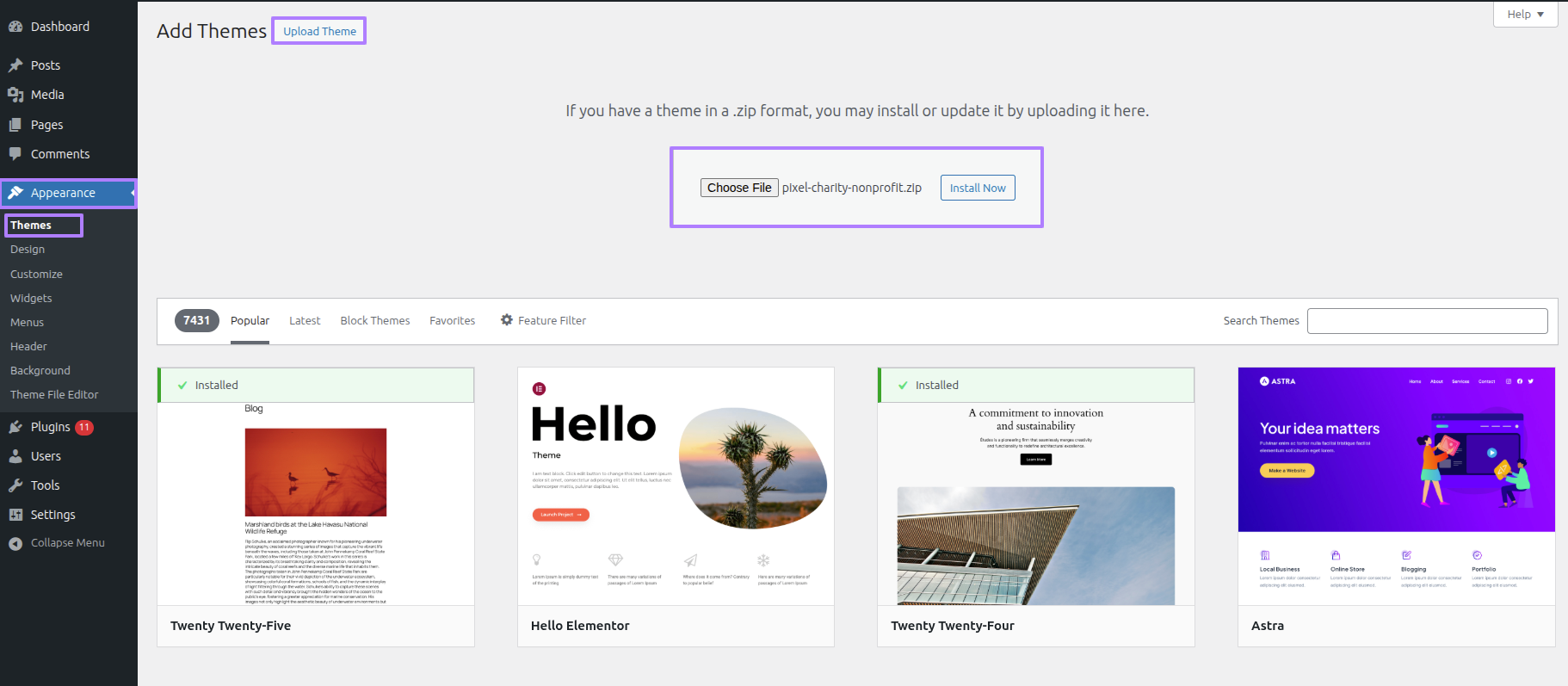Click the Astra theme name
The image size is (1568, 686).
(1268, 626)
